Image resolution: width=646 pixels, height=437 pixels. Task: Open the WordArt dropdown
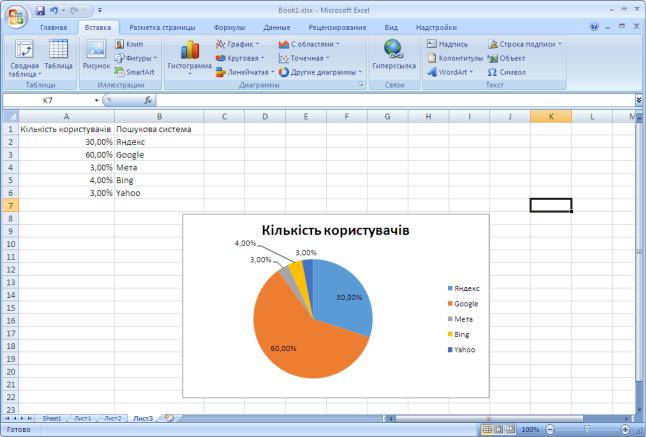coord(450,72)
